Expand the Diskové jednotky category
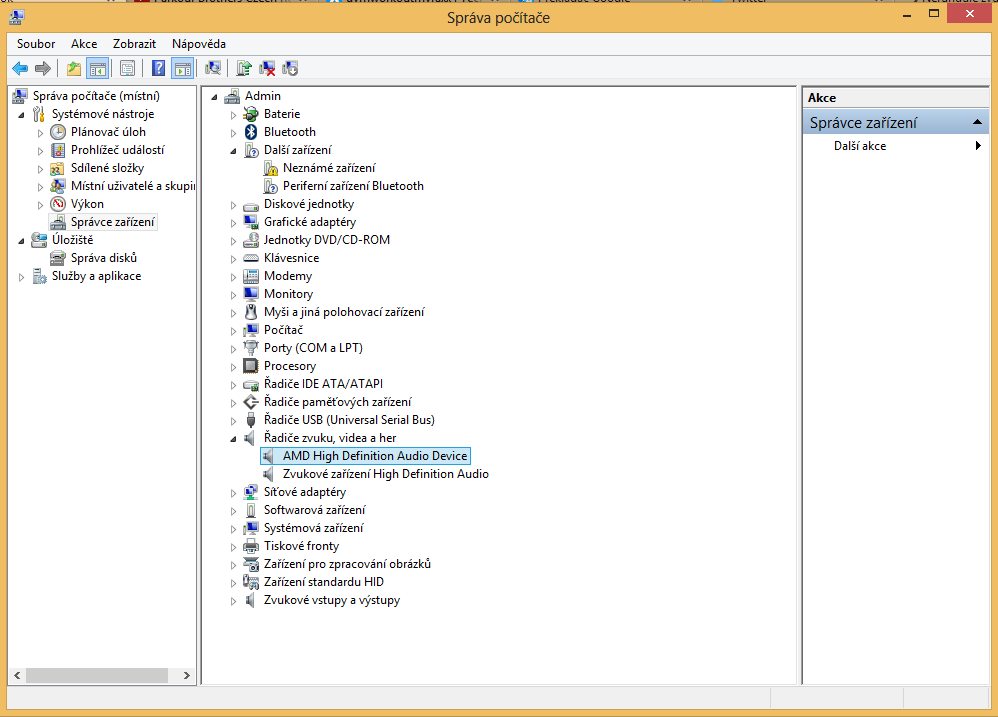 pyautogui.click(x=234, y=205)
